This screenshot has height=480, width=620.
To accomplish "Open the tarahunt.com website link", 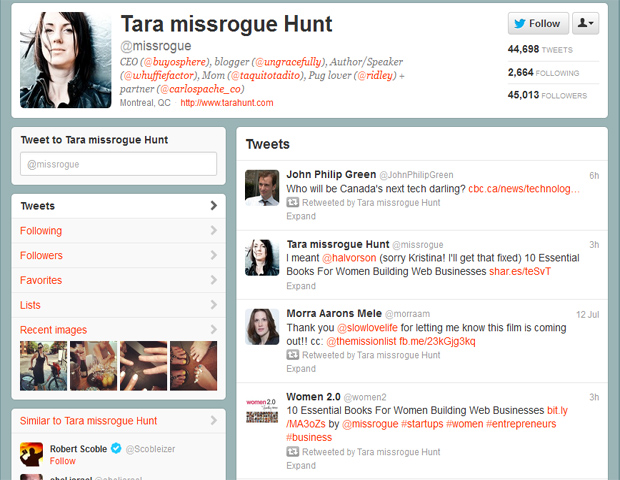I will tap(227, 103).
